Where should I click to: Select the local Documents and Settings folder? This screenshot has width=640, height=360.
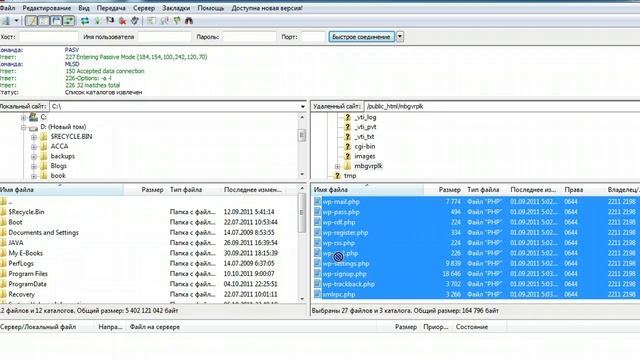point(43,232)
